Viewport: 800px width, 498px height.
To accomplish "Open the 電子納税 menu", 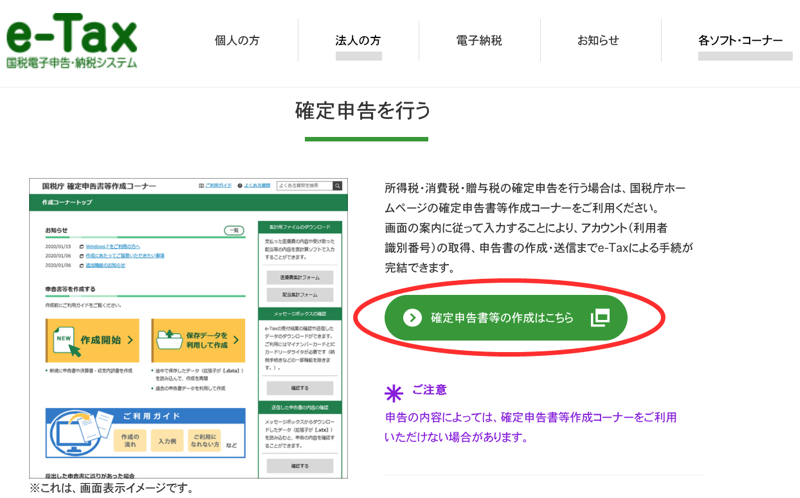I will pos(479,40).
